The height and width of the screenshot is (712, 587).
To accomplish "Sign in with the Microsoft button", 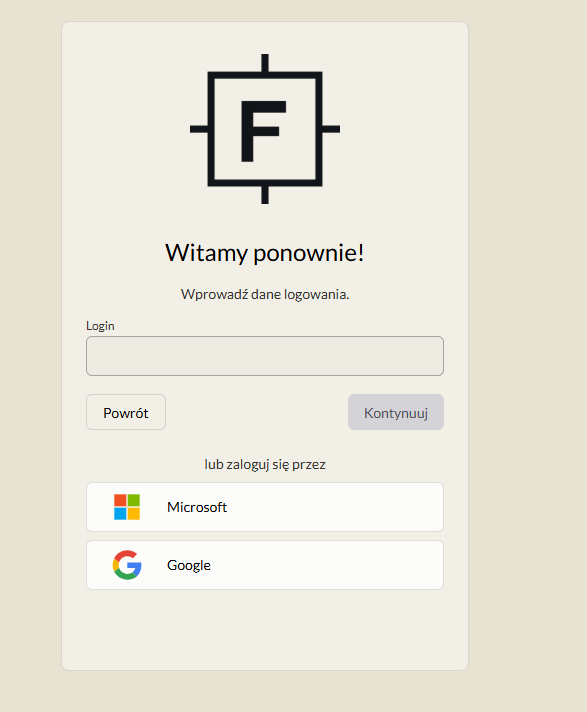I will 265,507.
